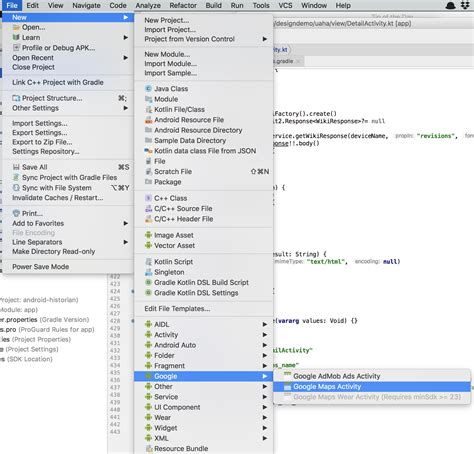Expand the Activity submenu arrow
The image size is (474, 454).
(x=265, y=335)
